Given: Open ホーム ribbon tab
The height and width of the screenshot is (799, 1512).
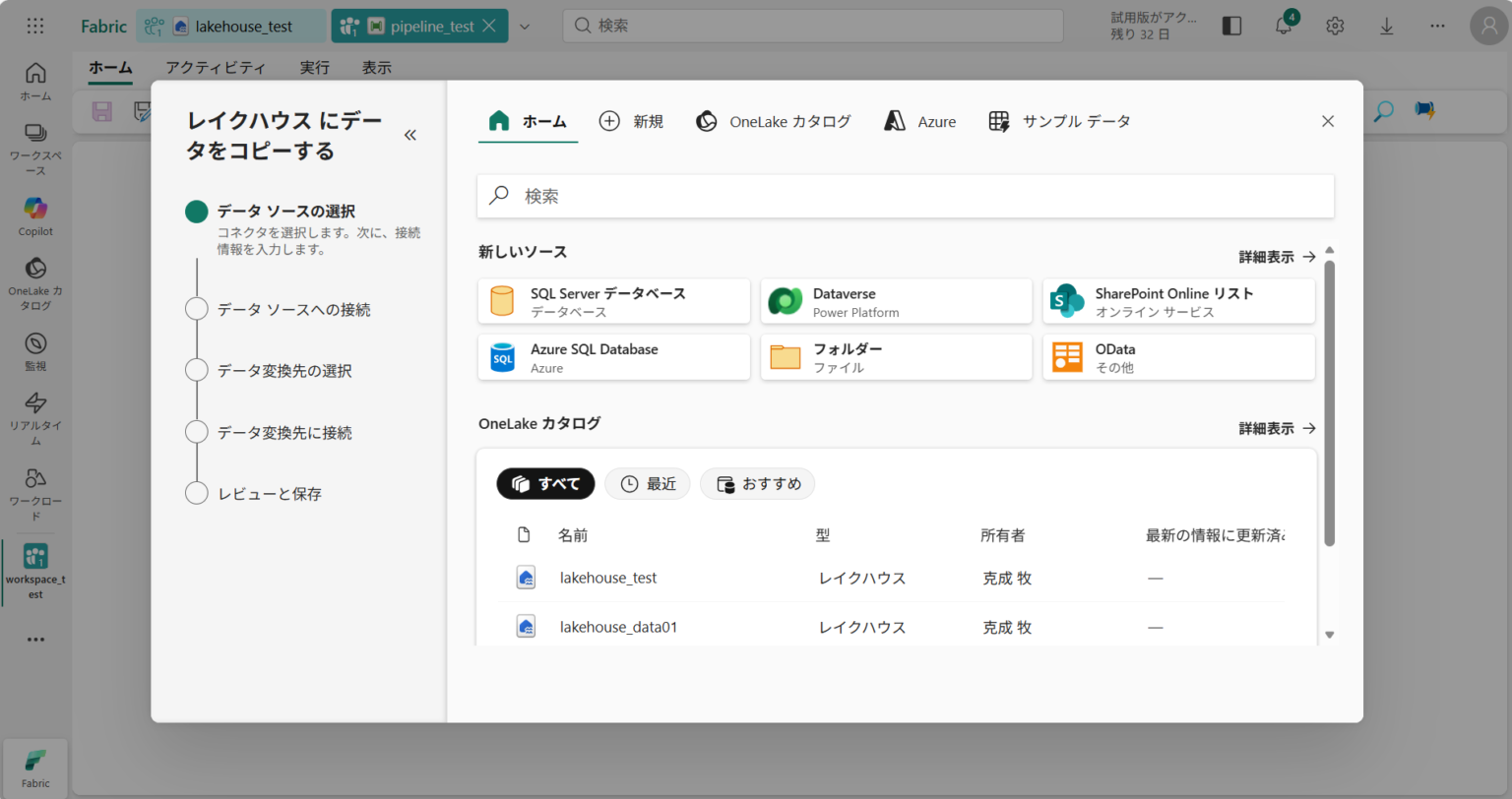Looking at the screenshot, I should 110,68.
